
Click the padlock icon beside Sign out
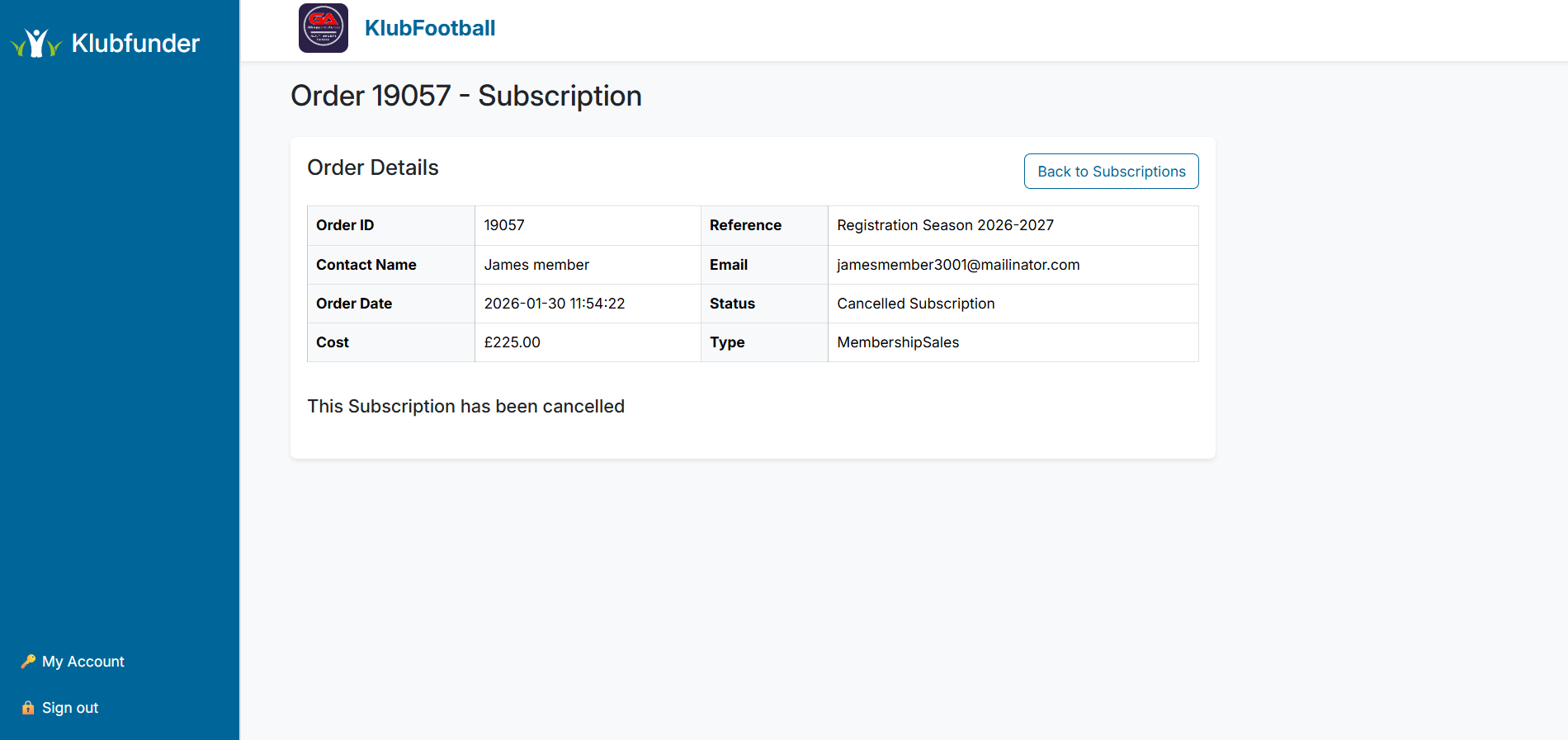28,708
